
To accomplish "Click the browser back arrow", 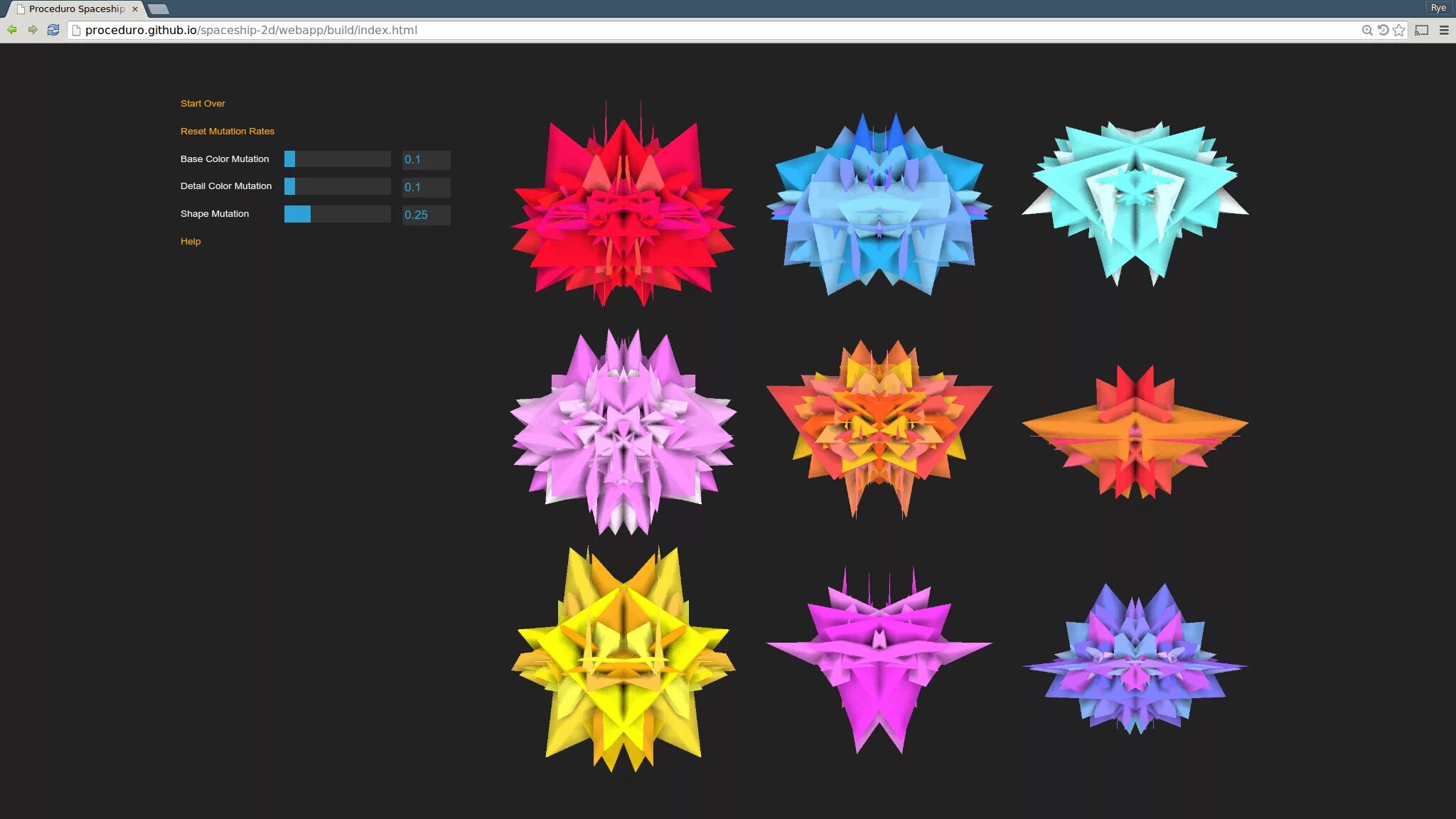I will [x=11, y=30].
